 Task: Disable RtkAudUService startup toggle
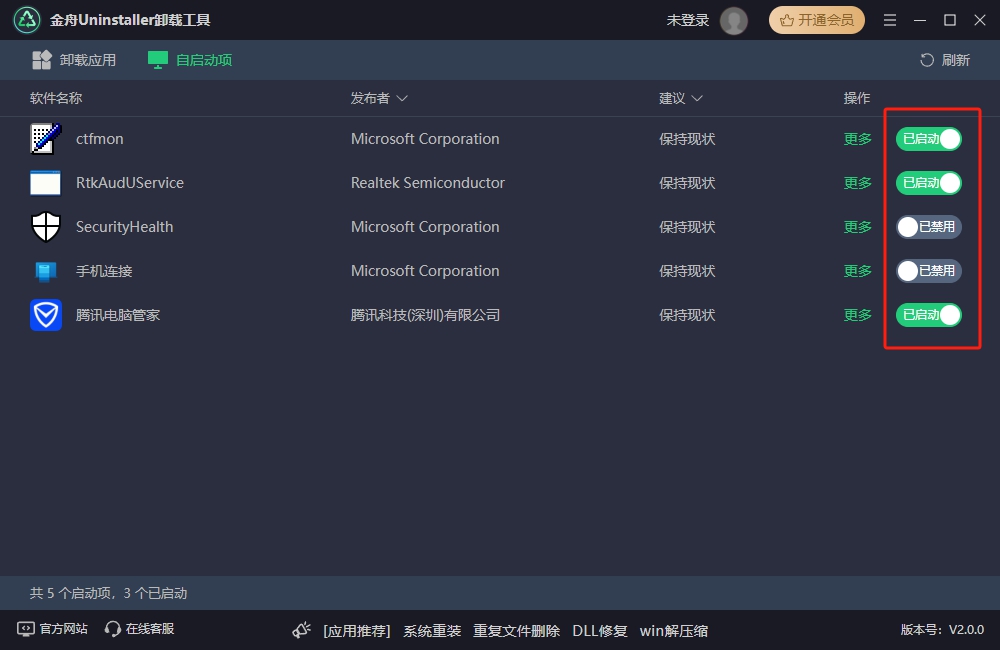pyautogui.click(x=929, y=182)
